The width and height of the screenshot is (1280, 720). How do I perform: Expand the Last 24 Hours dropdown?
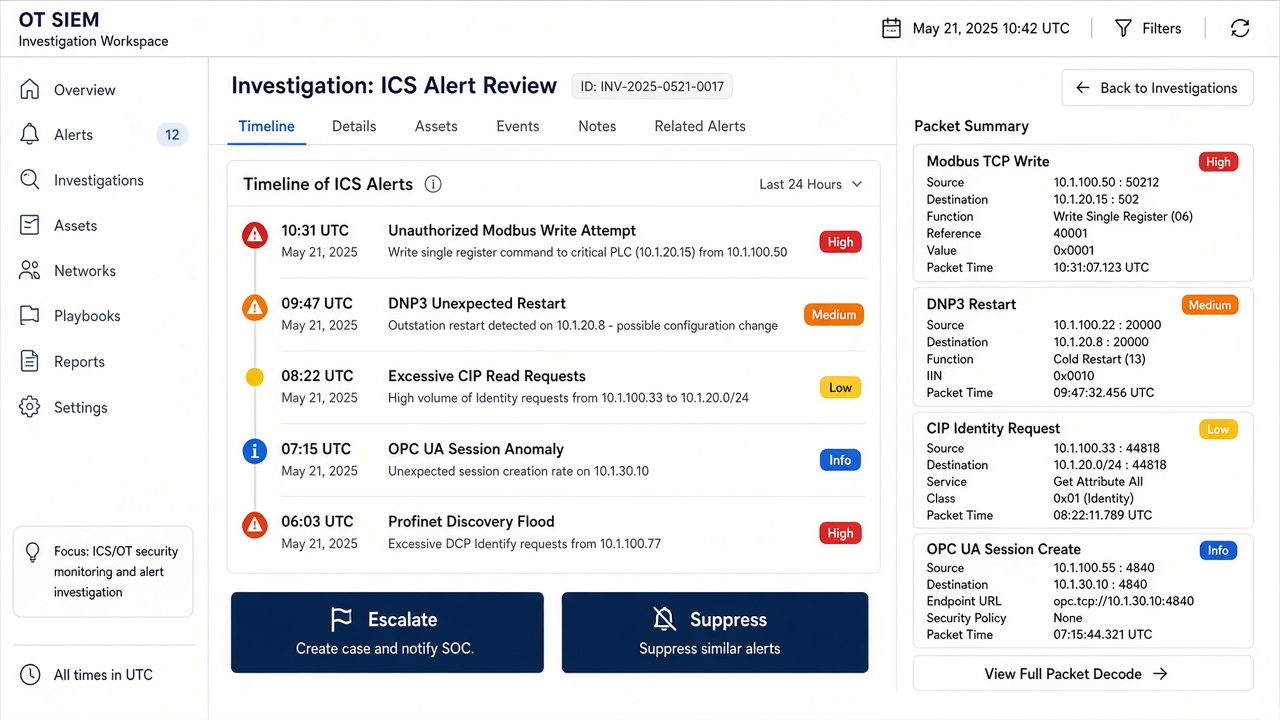[x=810, y=184]
